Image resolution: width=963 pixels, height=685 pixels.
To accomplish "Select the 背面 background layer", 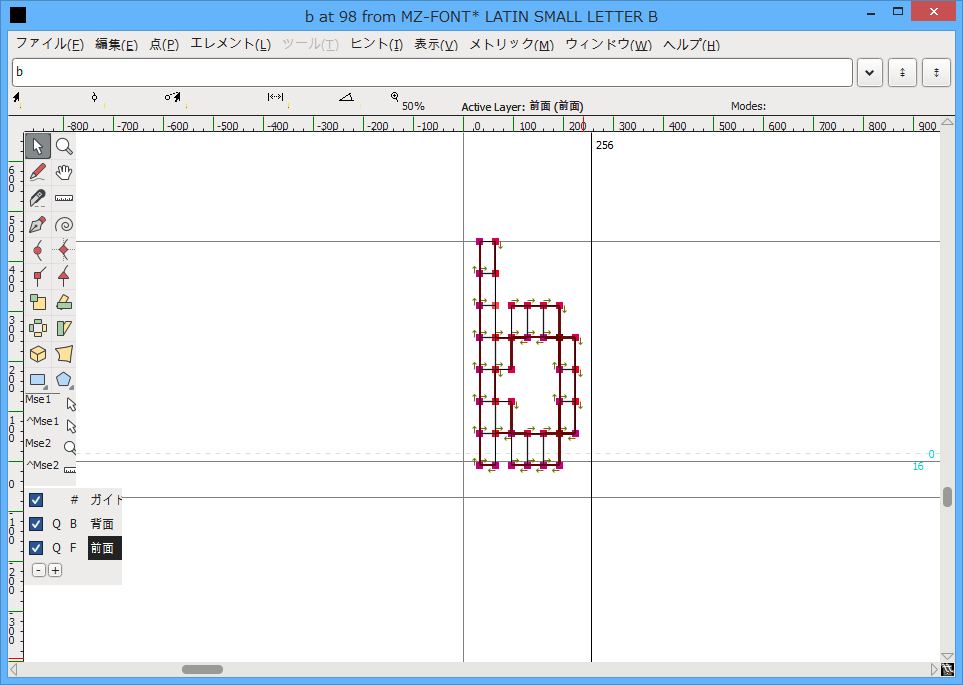I will pyautogui.click(x=103, y=524).
